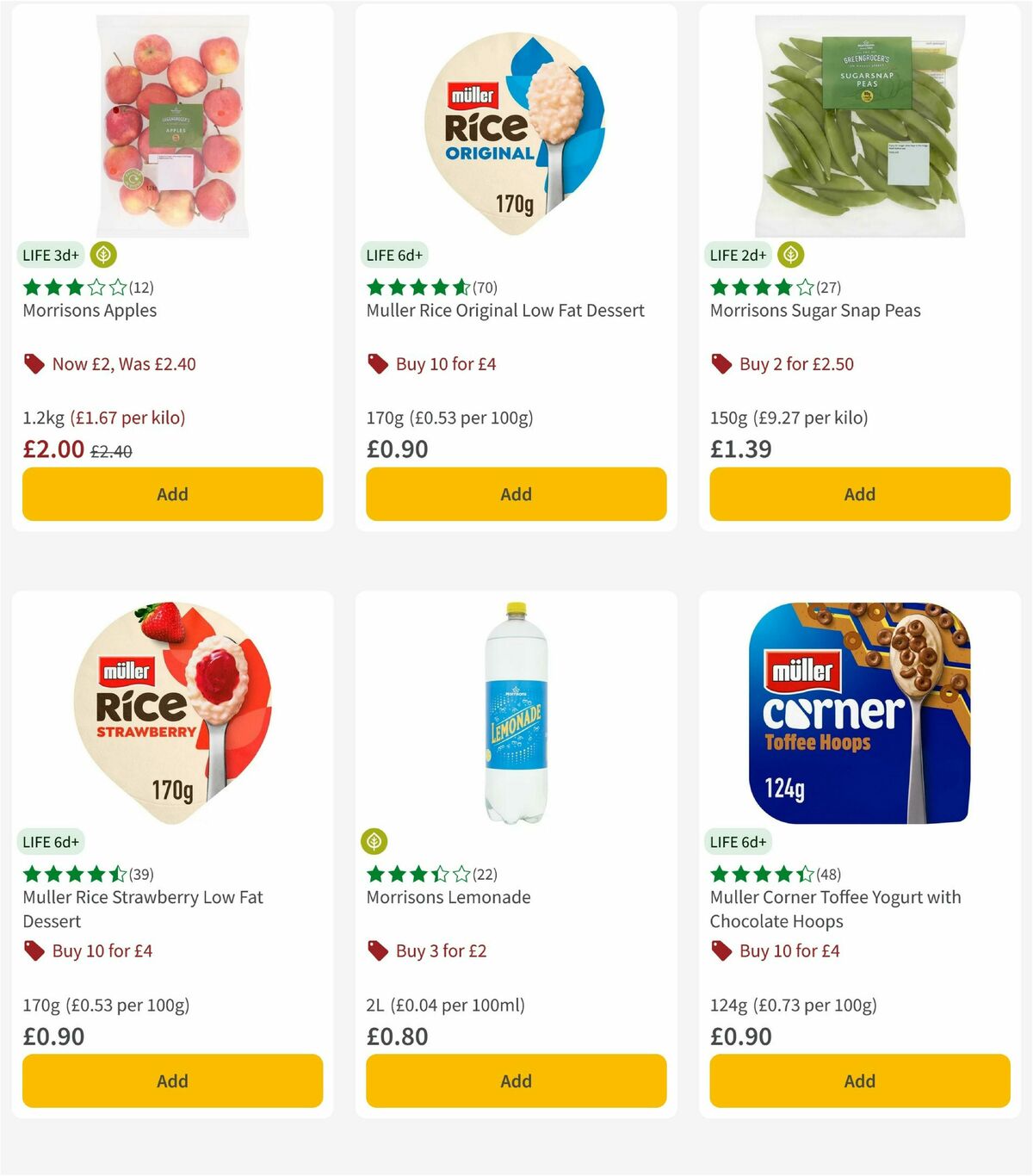Click the organic leaf icon above Morrisons Apples rating
1033x1176 pixels.
[102, 255]
